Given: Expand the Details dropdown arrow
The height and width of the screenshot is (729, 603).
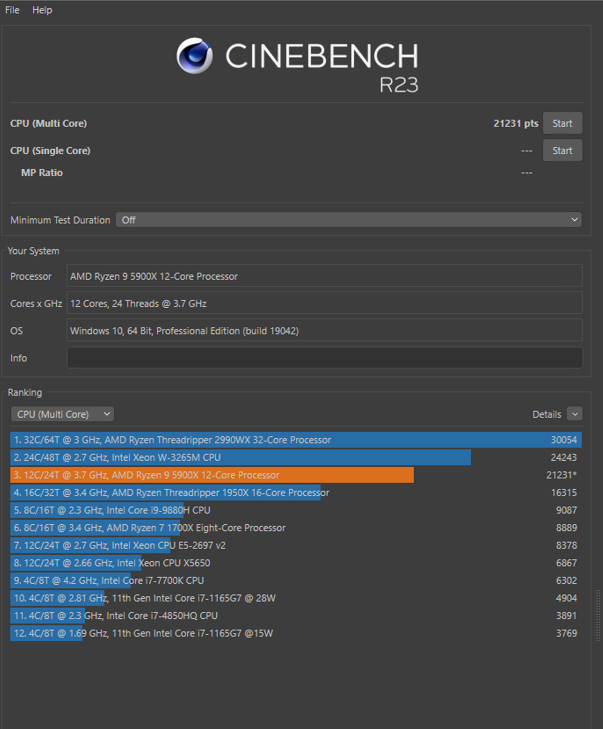Looking at the screenshot, I should (x=575, y=414).
